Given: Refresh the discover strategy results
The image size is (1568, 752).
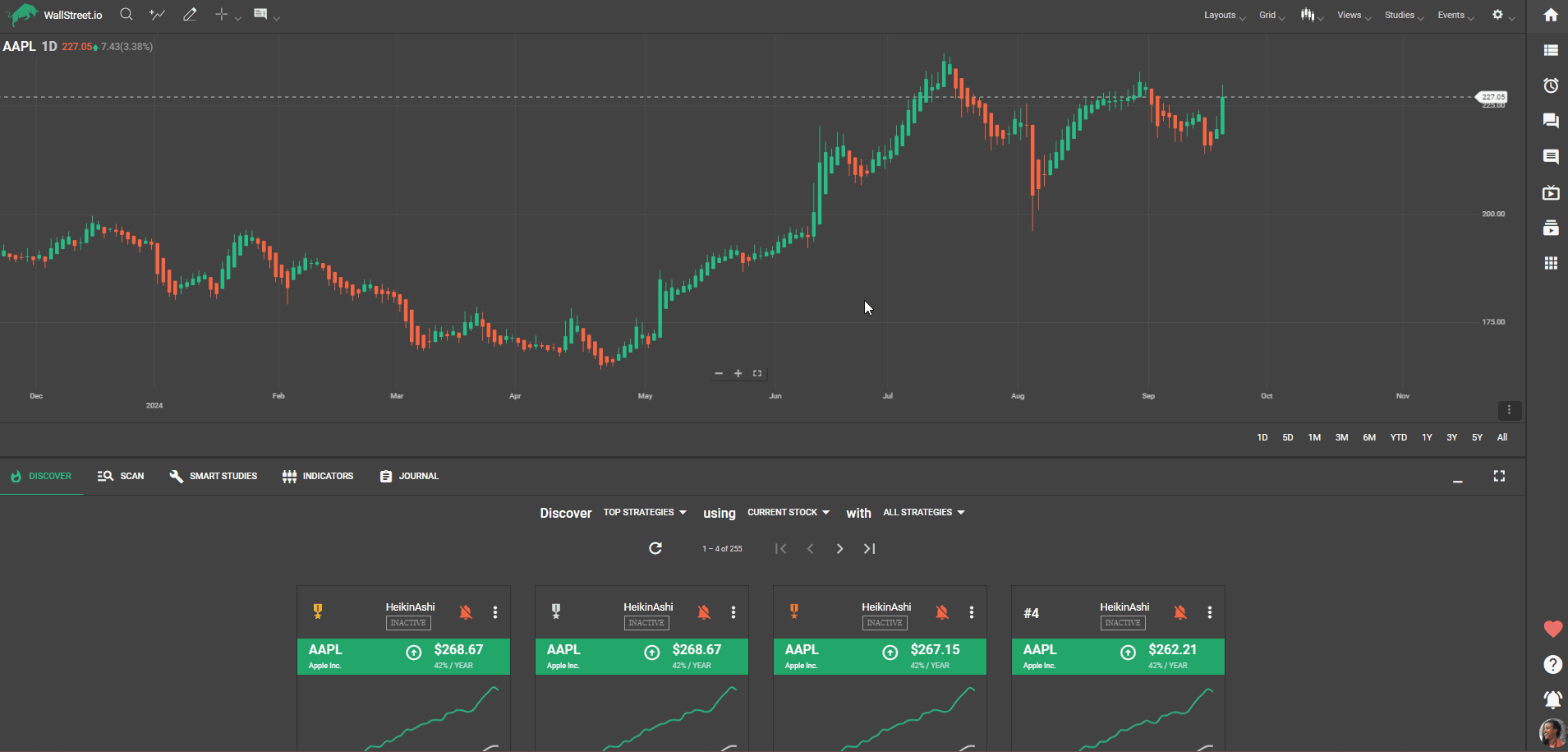Looking at the screenshot, I should click(x=655, y=548).
